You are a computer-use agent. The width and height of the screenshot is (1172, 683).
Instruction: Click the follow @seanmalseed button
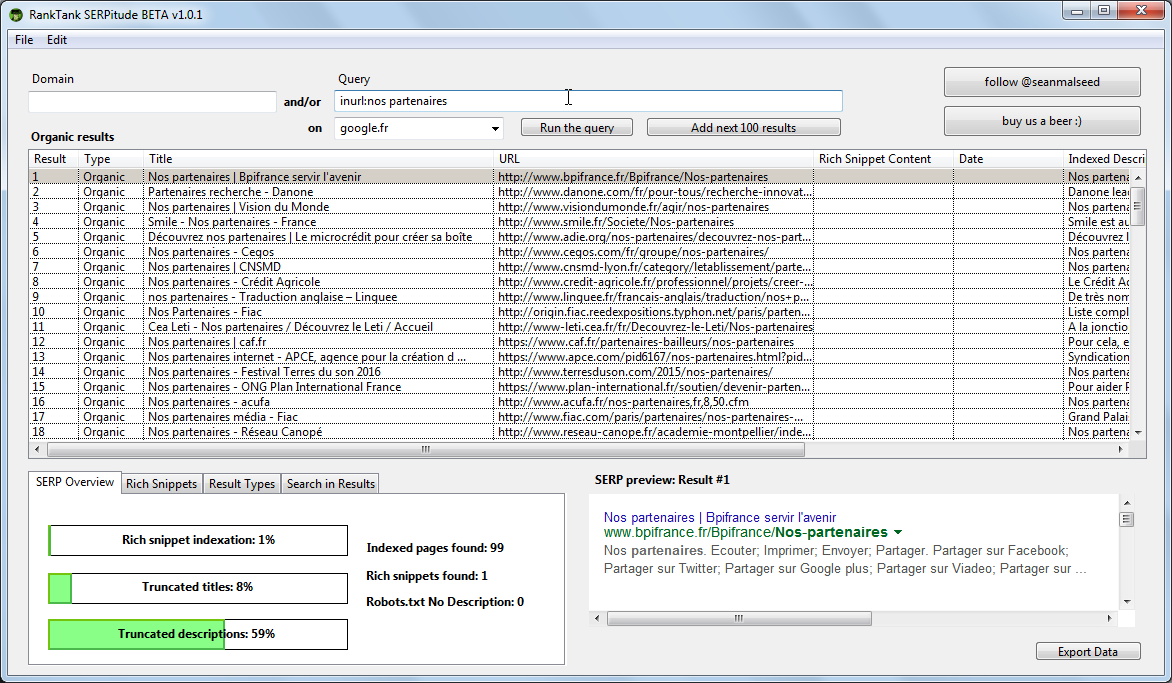1041,82
